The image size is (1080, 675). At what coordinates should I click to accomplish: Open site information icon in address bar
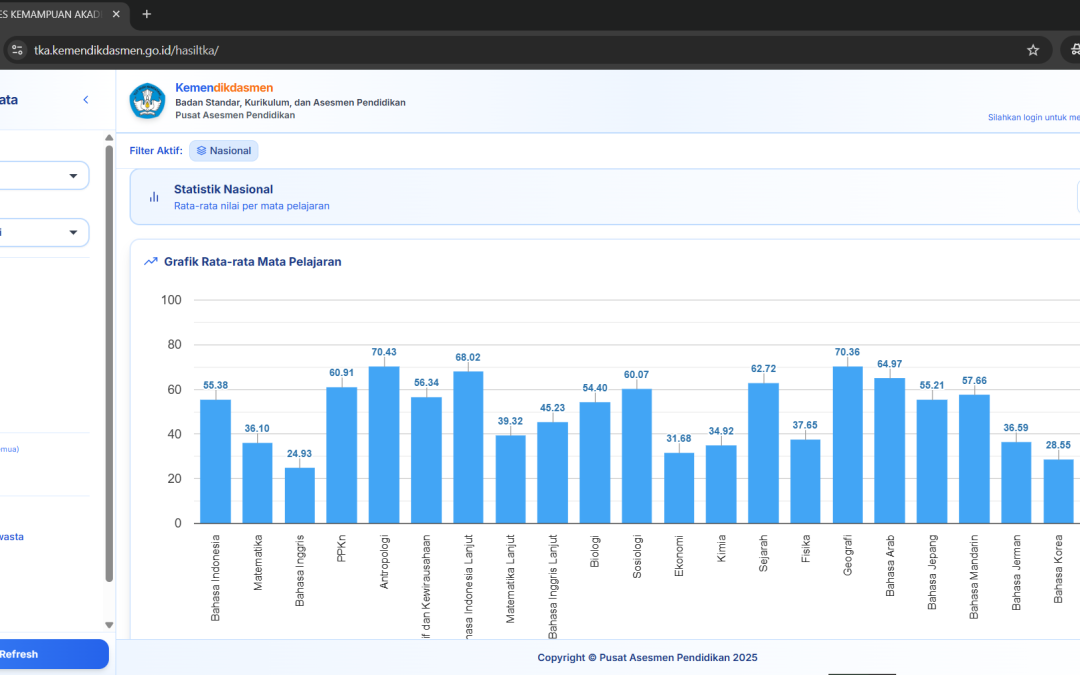[16, 50]
